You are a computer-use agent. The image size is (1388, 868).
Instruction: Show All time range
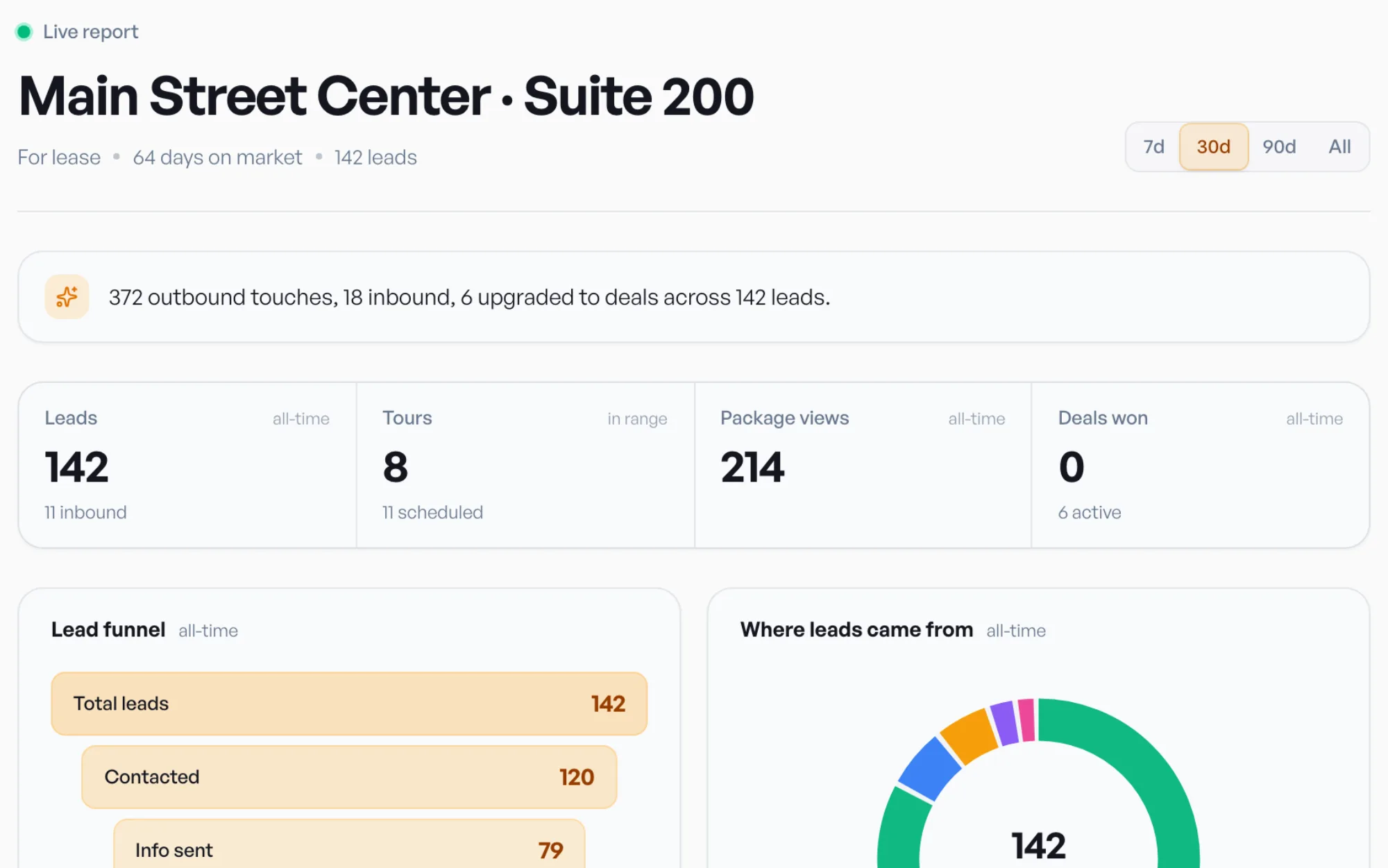point(1339,146)
